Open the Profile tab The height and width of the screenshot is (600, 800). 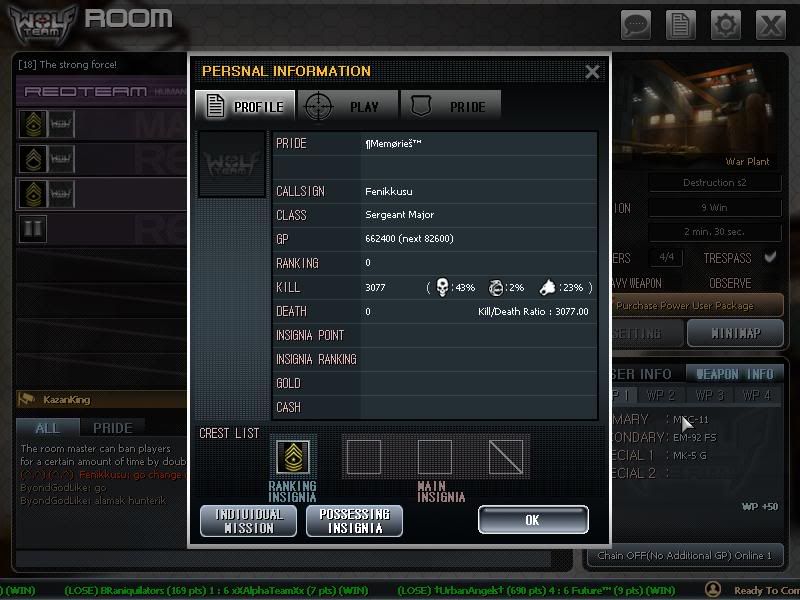tap(245, 106)
